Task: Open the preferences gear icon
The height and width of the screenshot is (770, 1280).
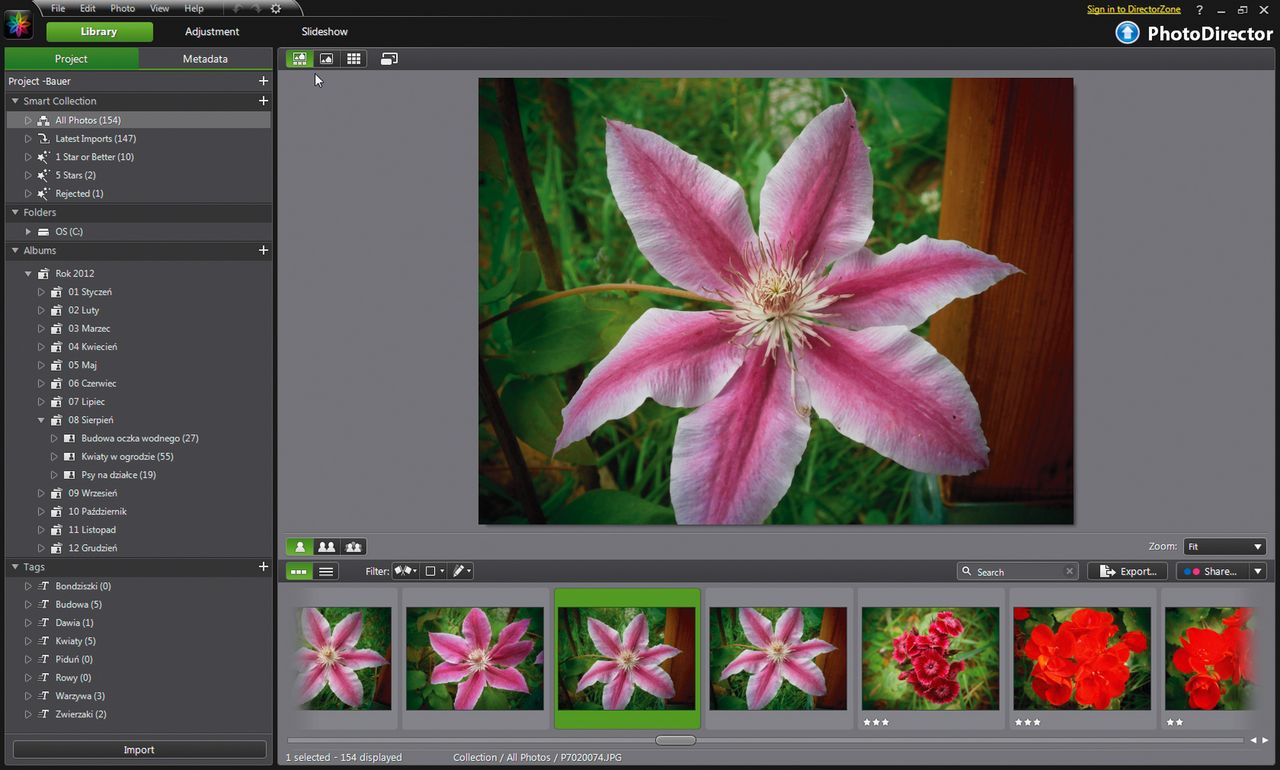Action: point(276,9)
